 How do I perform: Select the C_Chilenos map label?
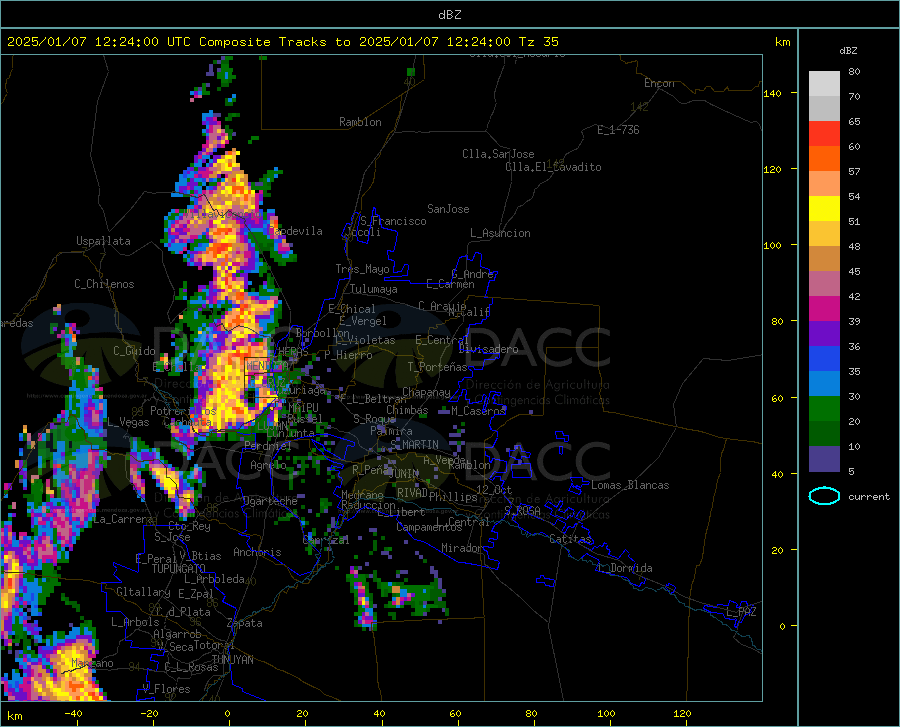(104, 284)
